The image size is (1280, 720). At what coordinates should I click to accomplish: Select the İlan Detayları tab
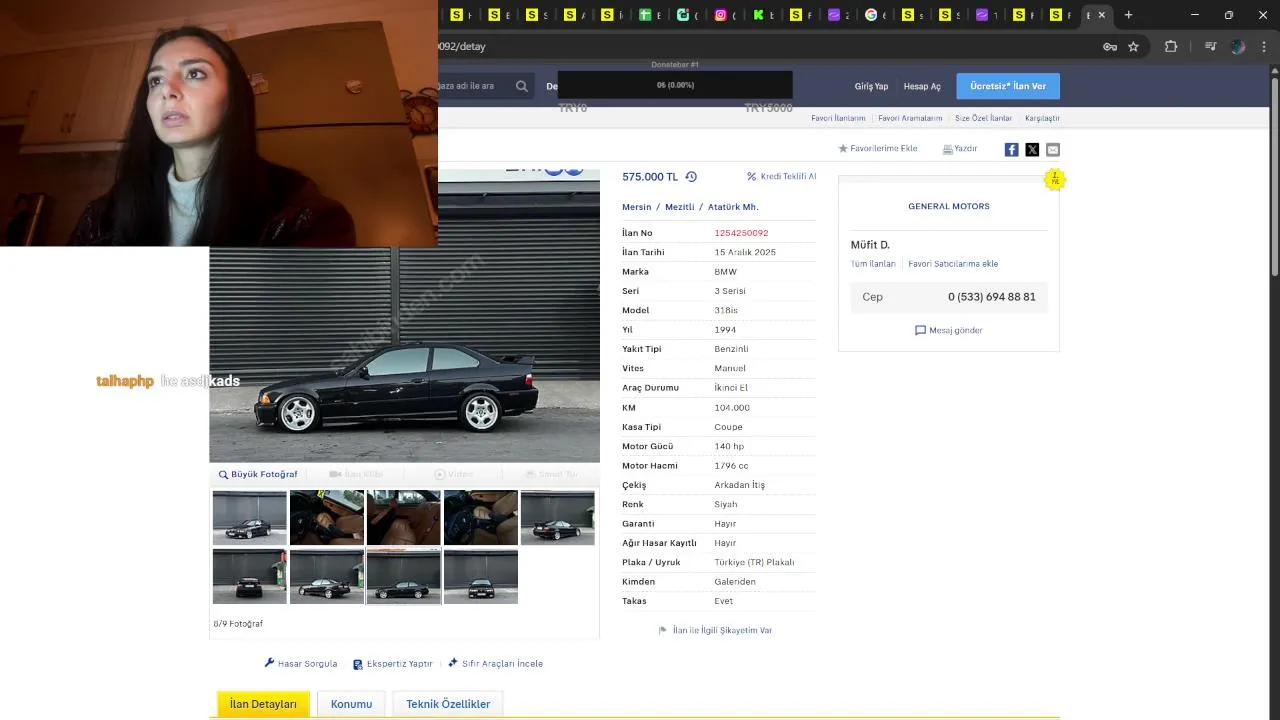[x=263, y=704]
